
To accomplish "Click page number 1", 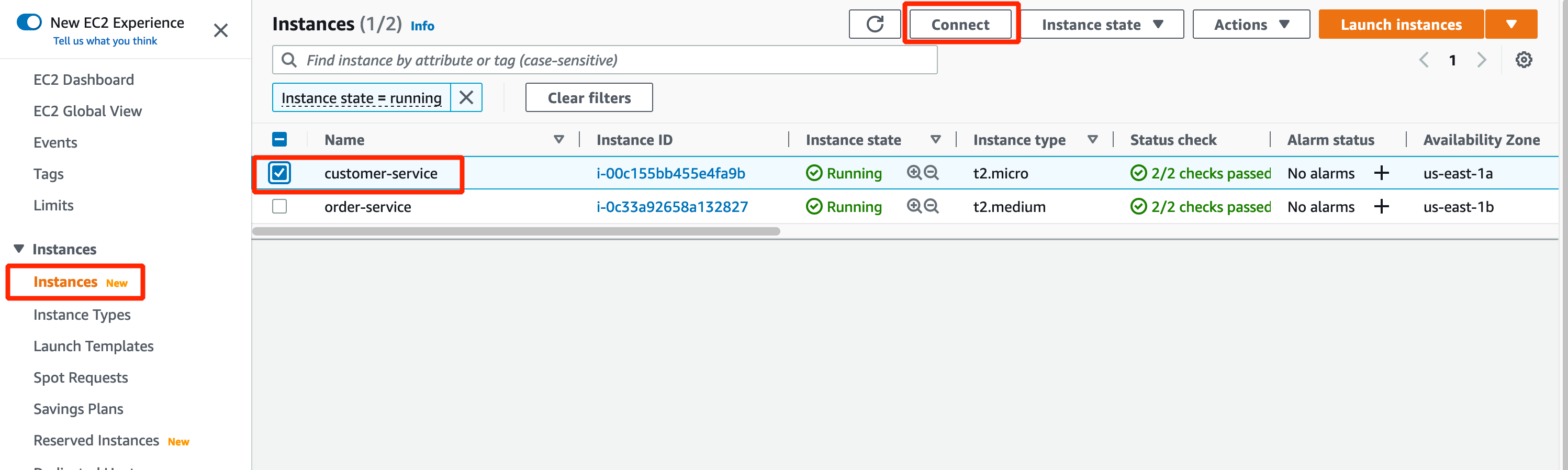I will tap(1452, 60).
